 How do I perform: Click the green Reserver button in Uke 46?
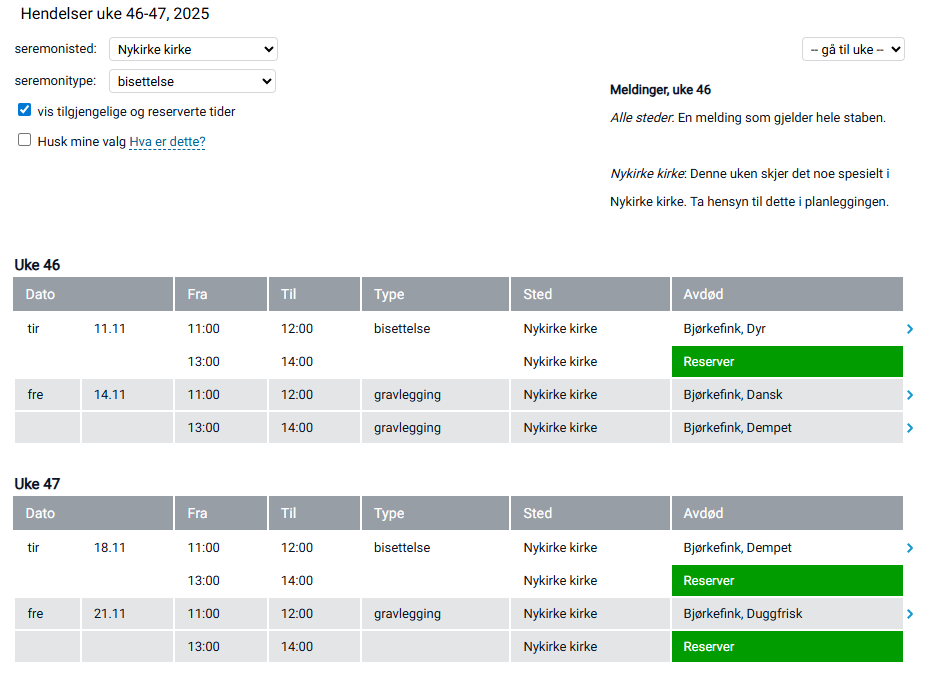786,362
